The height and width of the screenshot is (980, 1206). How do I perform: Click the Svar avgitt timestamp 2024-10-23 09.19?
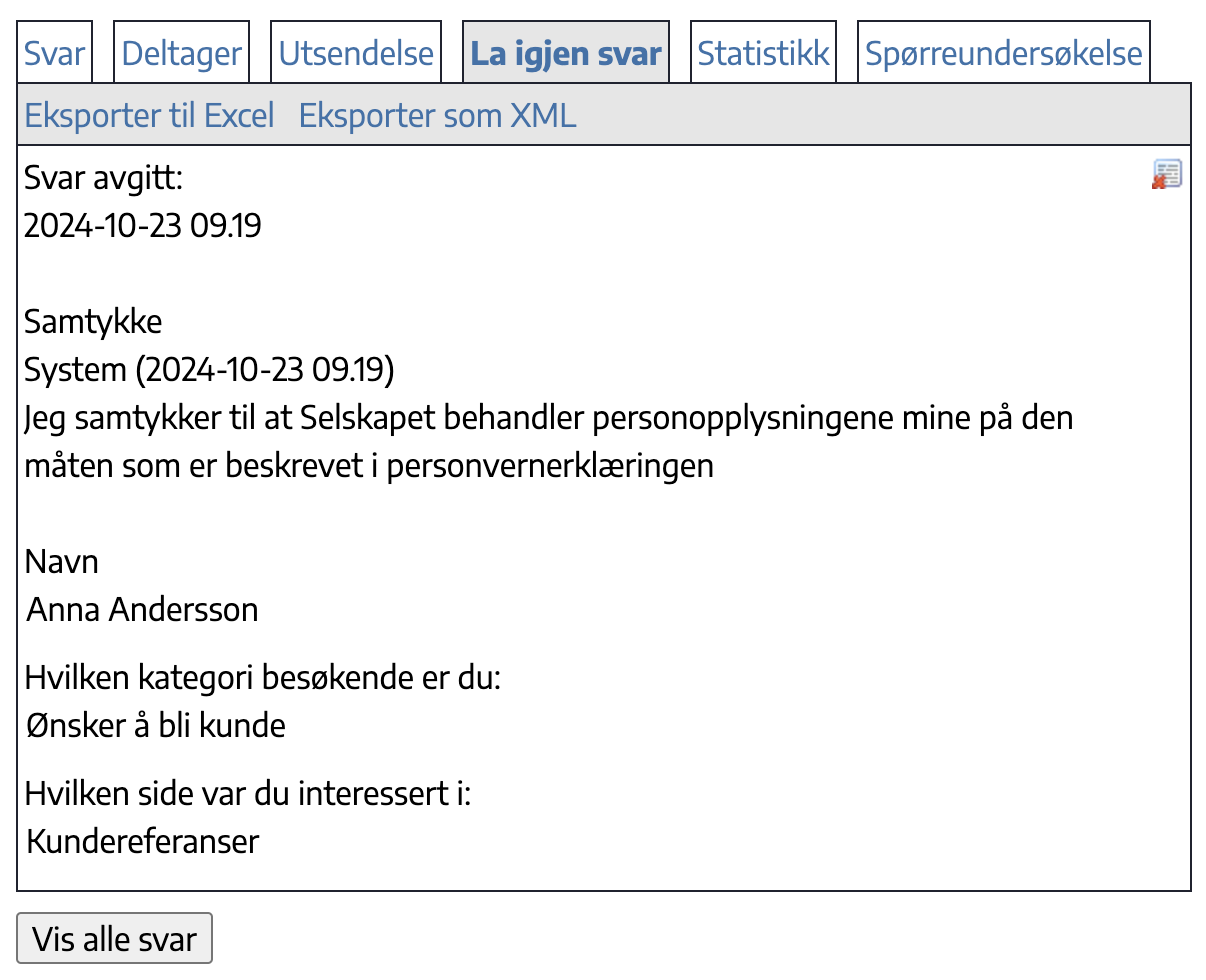(x=143, y=226)
